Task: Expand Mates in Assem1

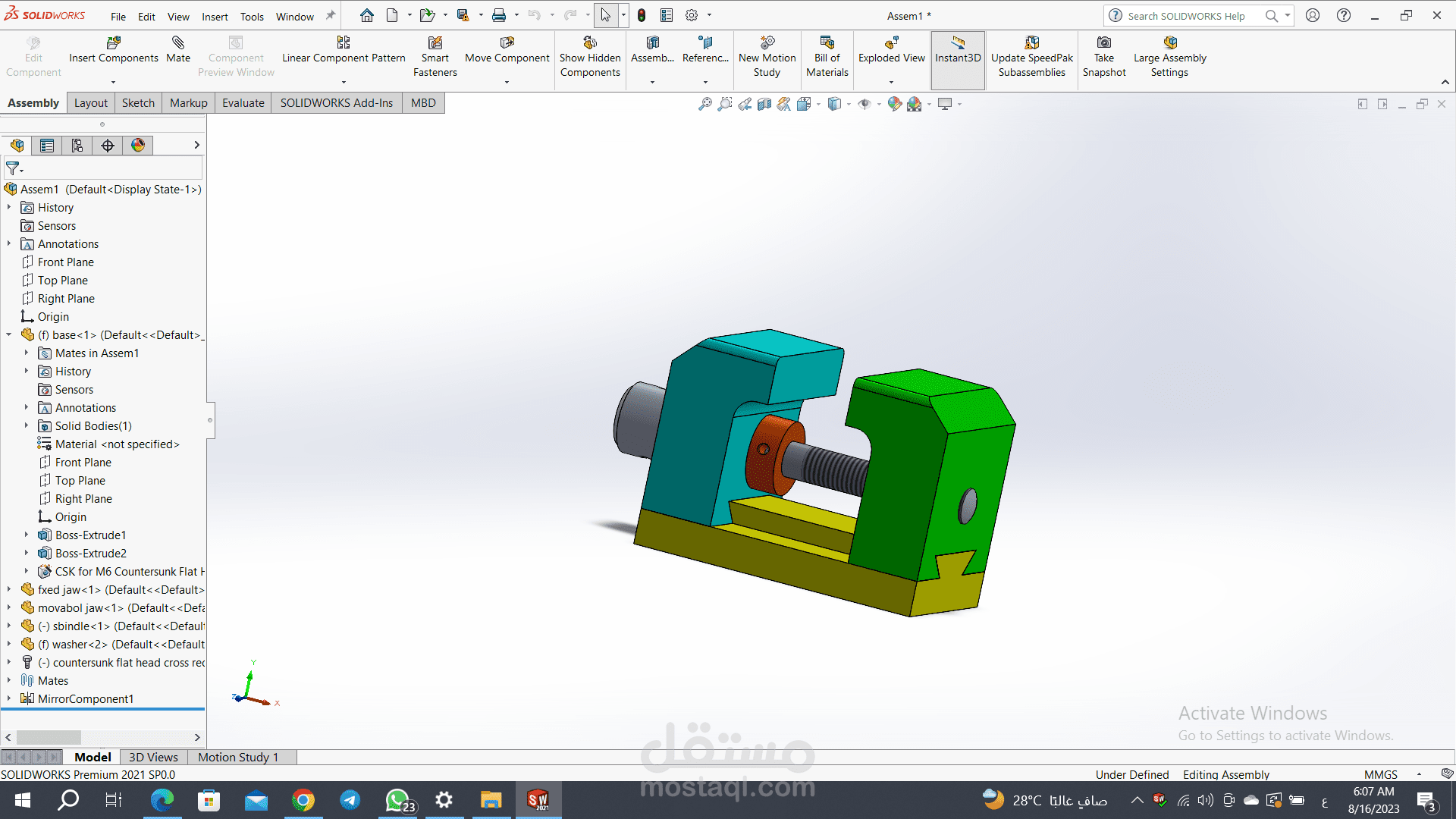Action: click(x=27, y=353)
